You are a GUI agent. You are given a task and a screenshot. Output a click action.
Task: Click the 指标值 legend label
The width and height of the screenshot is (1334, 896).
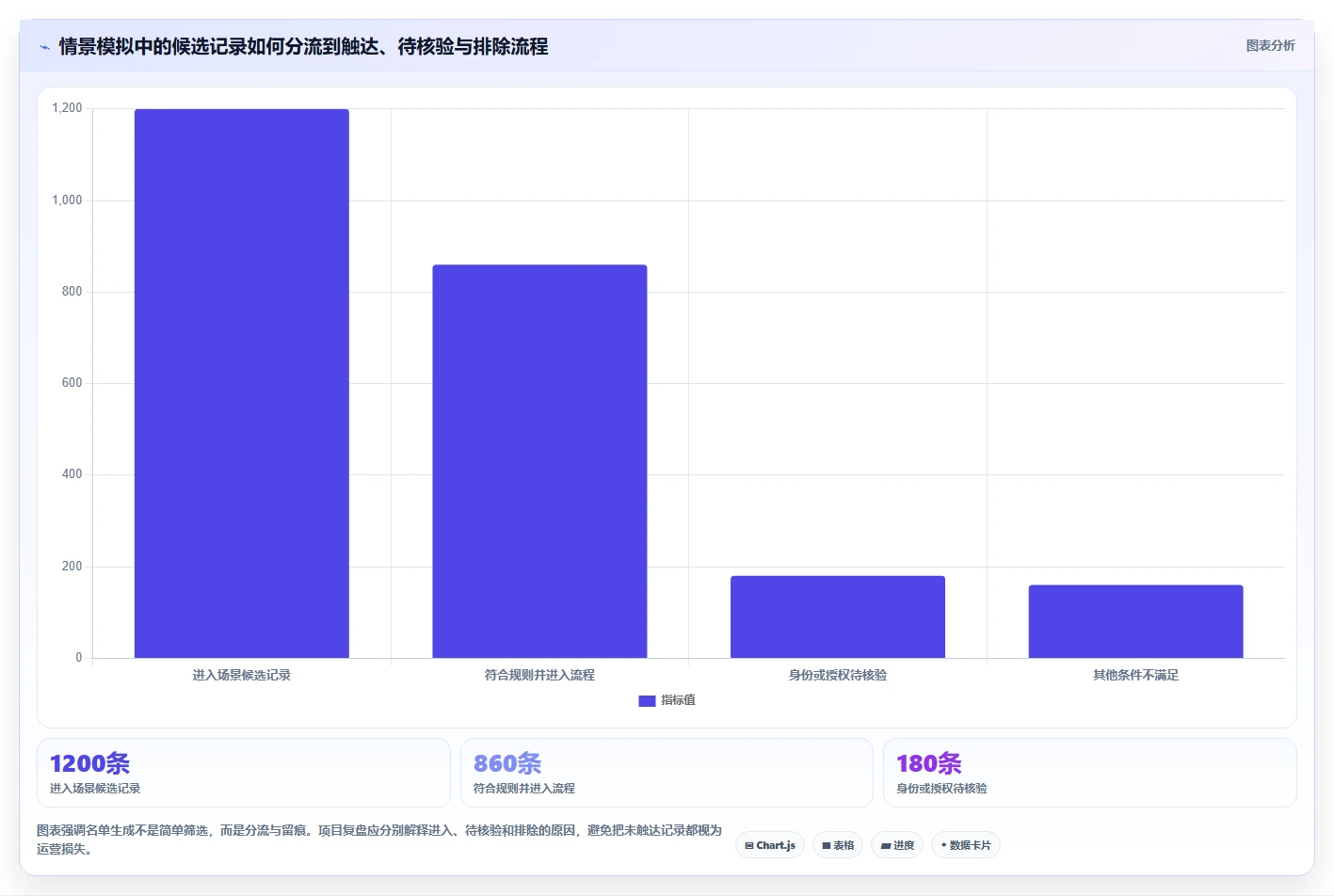tap(678, 700)
